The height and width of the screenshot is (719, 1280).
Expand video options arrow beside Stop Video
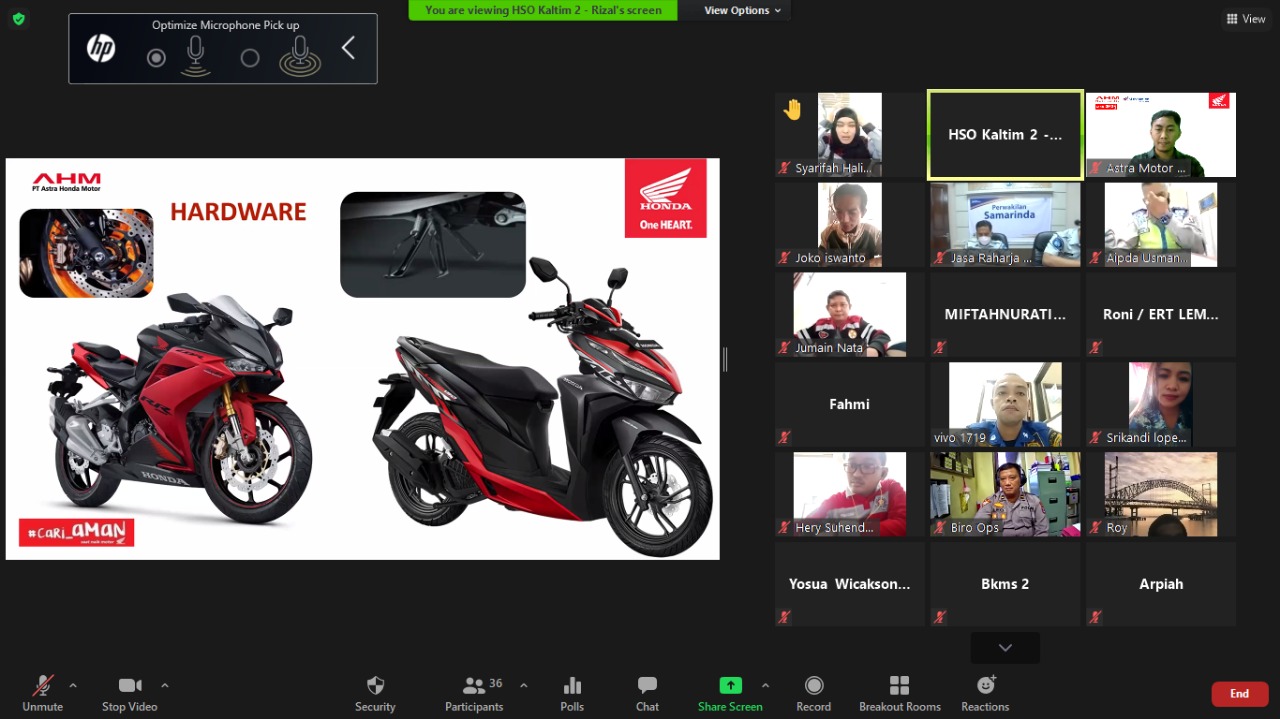point(164,685)
